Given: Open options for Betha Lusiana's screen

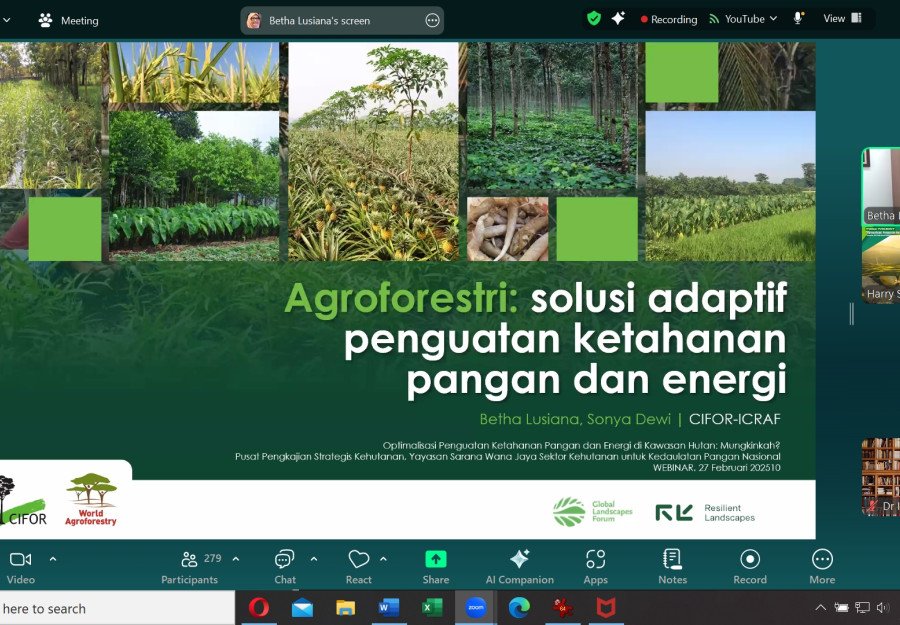Looking at the screenshot, I should (432, 20).
